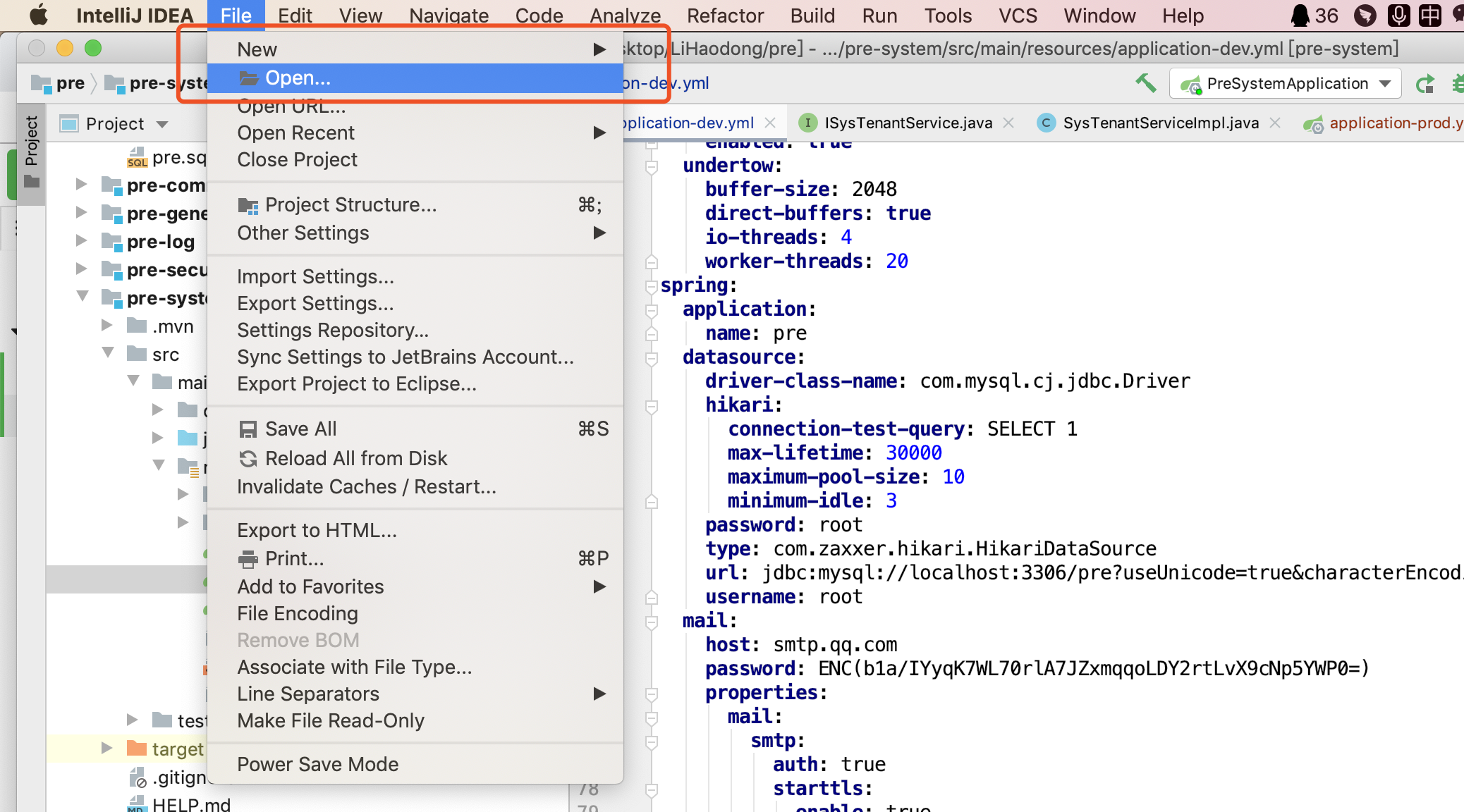Switch to the ISysTenantService.java tab
1464x812 pixels.
click(x=908, y=123)
